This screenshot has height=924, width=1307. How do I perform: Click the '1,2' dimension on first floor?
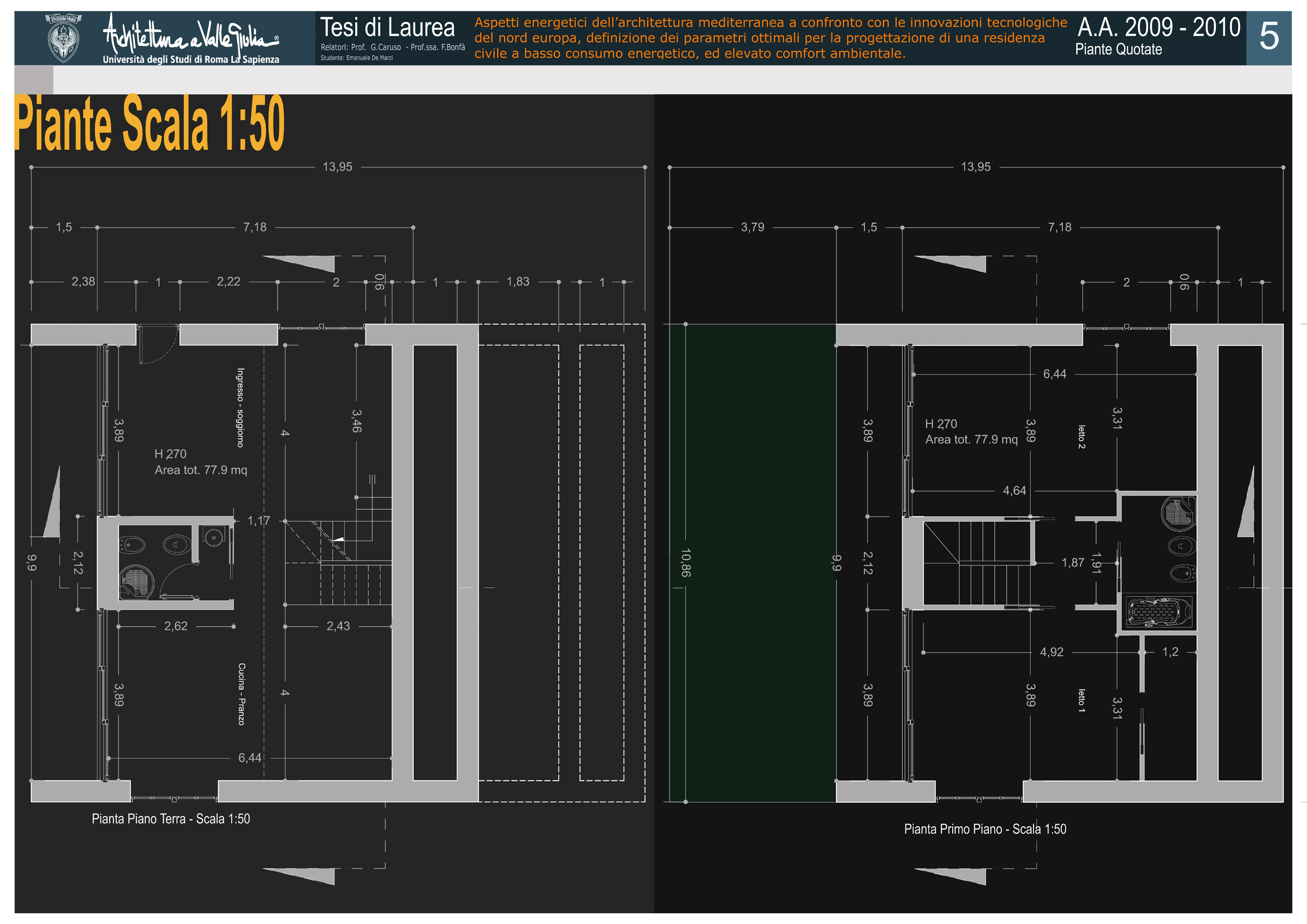1170,652
